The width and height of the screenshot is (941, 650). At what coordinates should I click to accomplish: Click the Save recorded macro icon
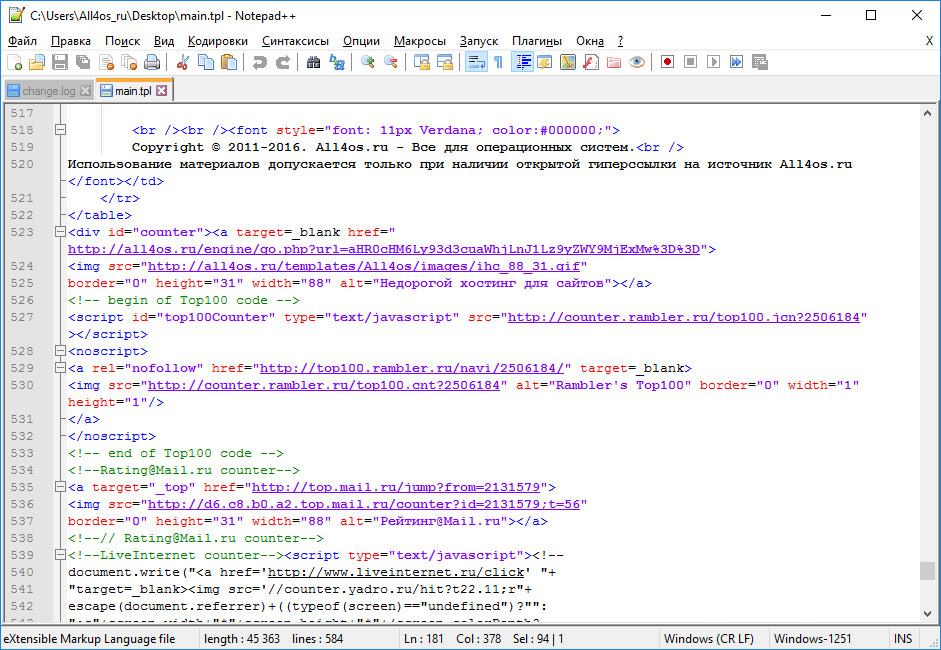[760, 62]
